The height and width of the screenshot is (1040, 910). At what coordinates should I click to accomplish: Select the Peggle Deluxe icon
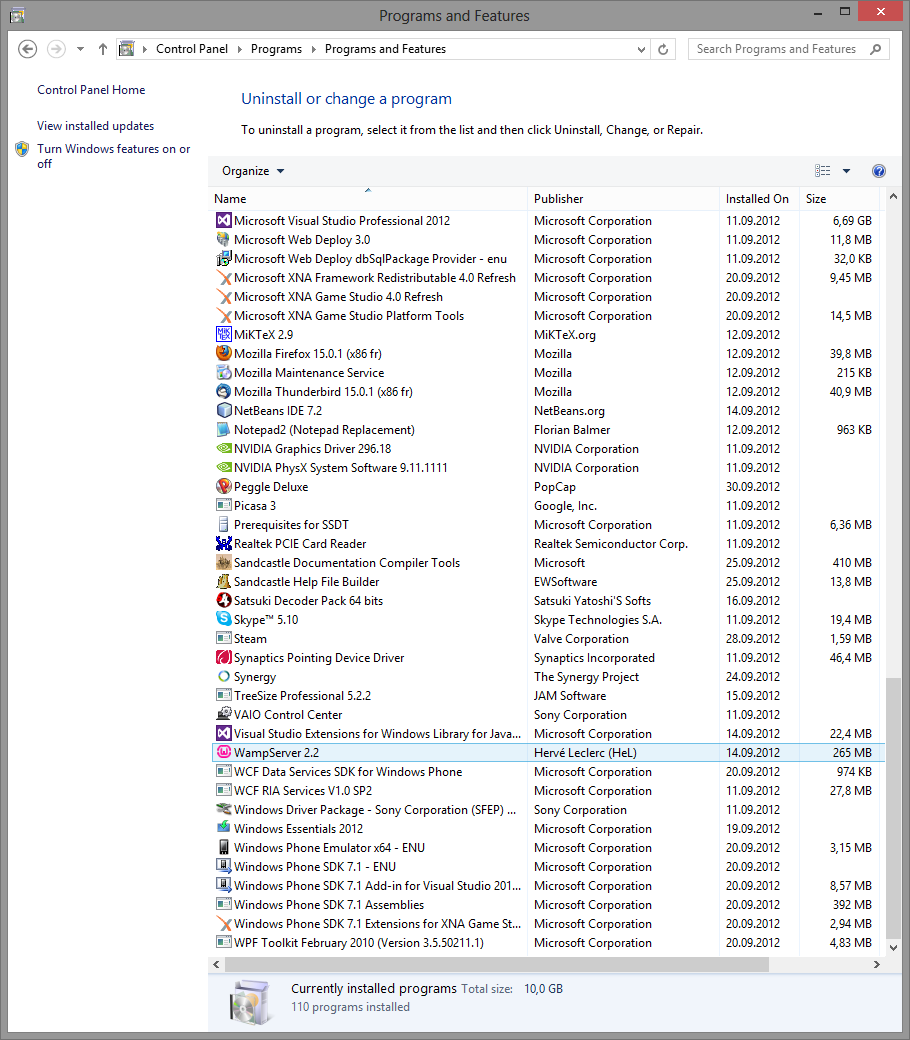click(224, 487)
